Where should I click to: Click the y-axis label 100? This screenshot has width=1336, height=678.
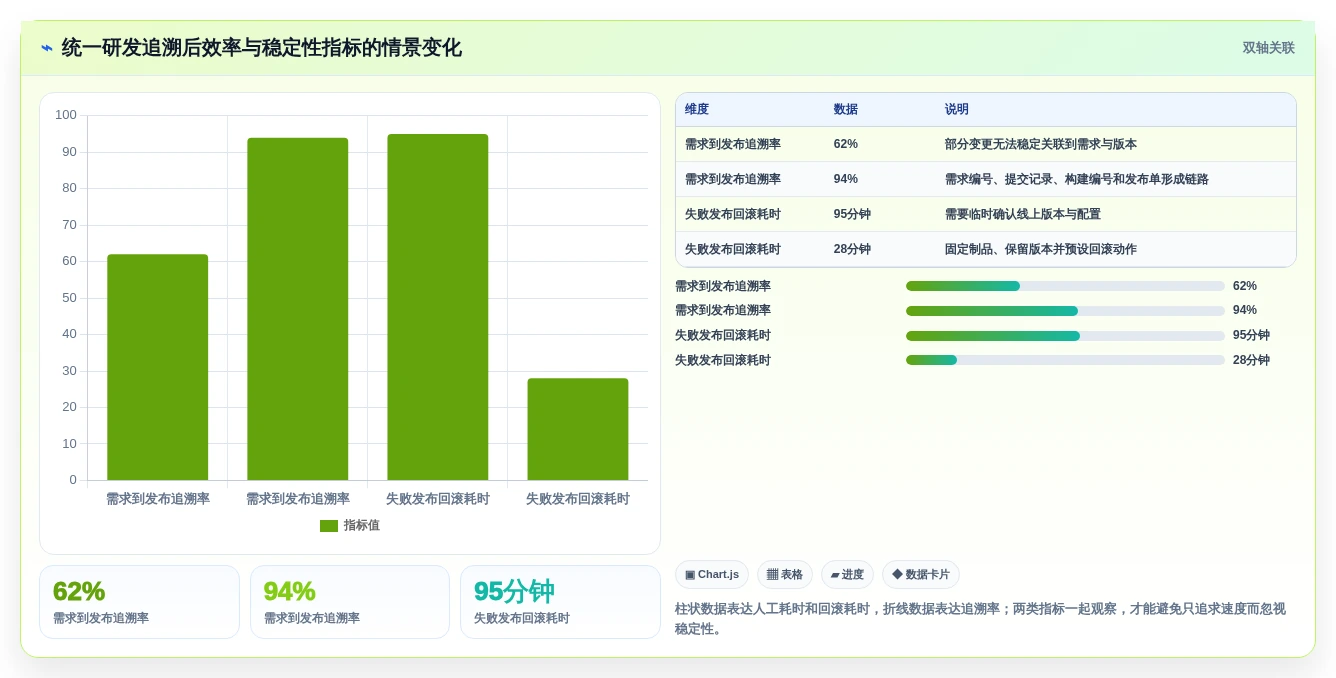(66, 115)
